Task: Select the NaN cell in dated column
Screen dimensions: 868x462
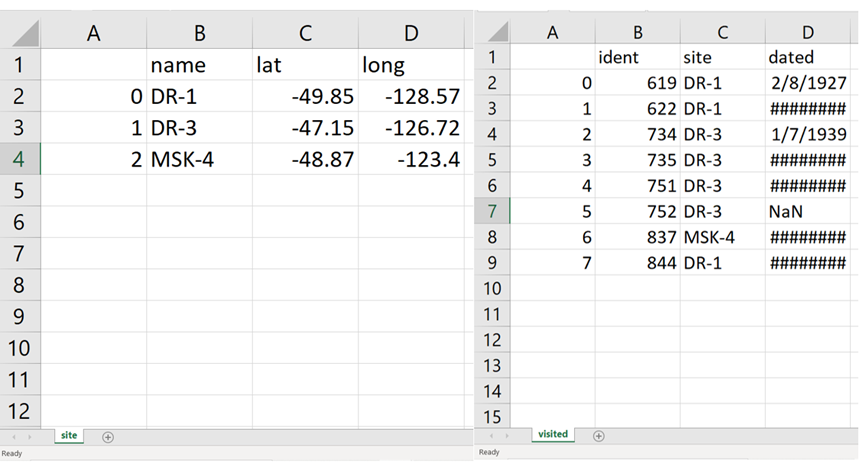Action: point(808,211)
